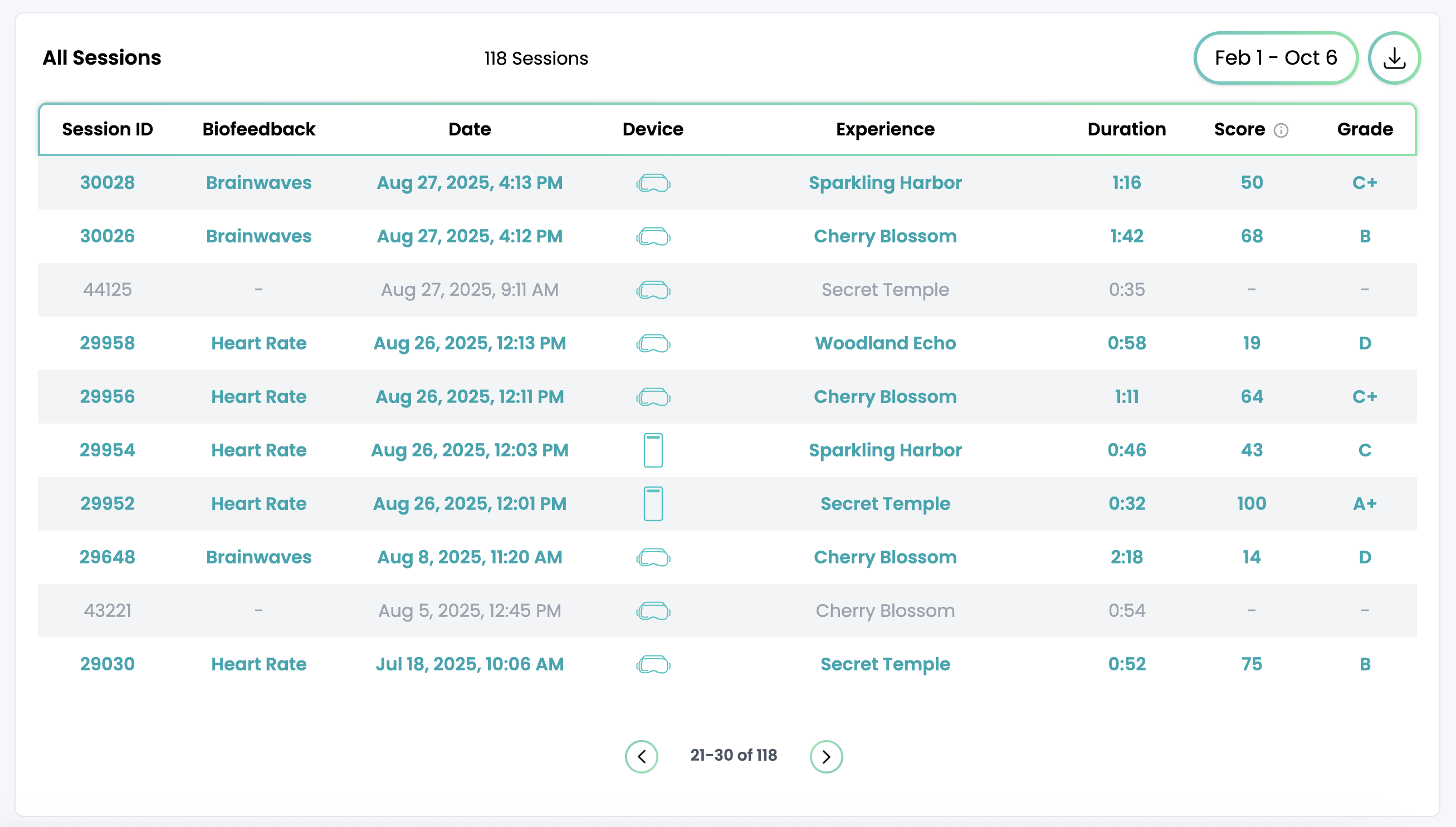
Task: Open Biofeedback column header
Action: (259, 129)
